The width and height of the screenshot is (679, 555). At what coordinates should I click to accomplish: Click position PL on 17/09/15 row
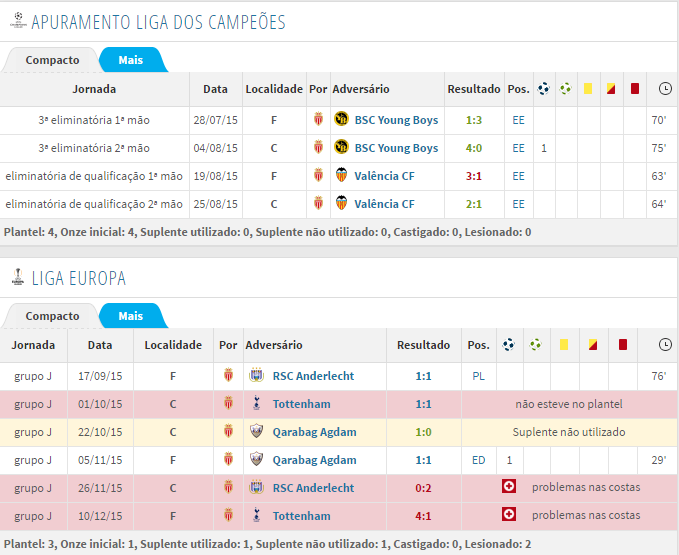click(479, 376)
